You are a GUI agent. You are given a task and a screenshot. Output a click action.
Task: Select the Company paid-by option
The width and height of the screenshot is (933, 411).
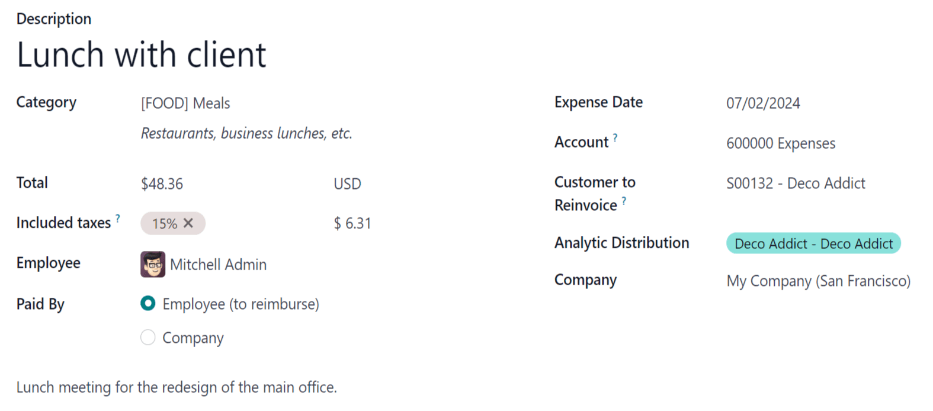(148, 338)
